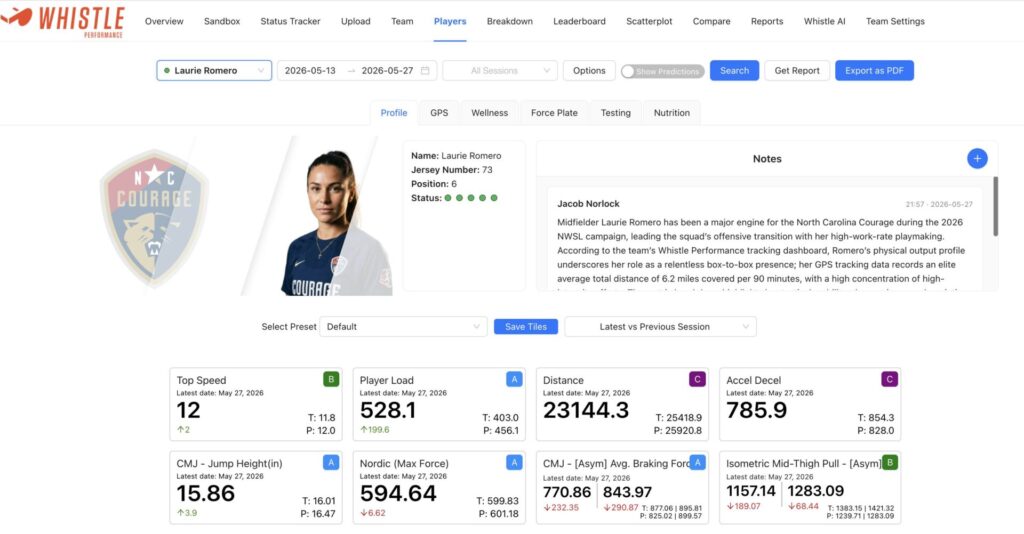This screenshot has height=534, width=1024.
Task: Go to the Upload page
Action: [x=356, y=21]
